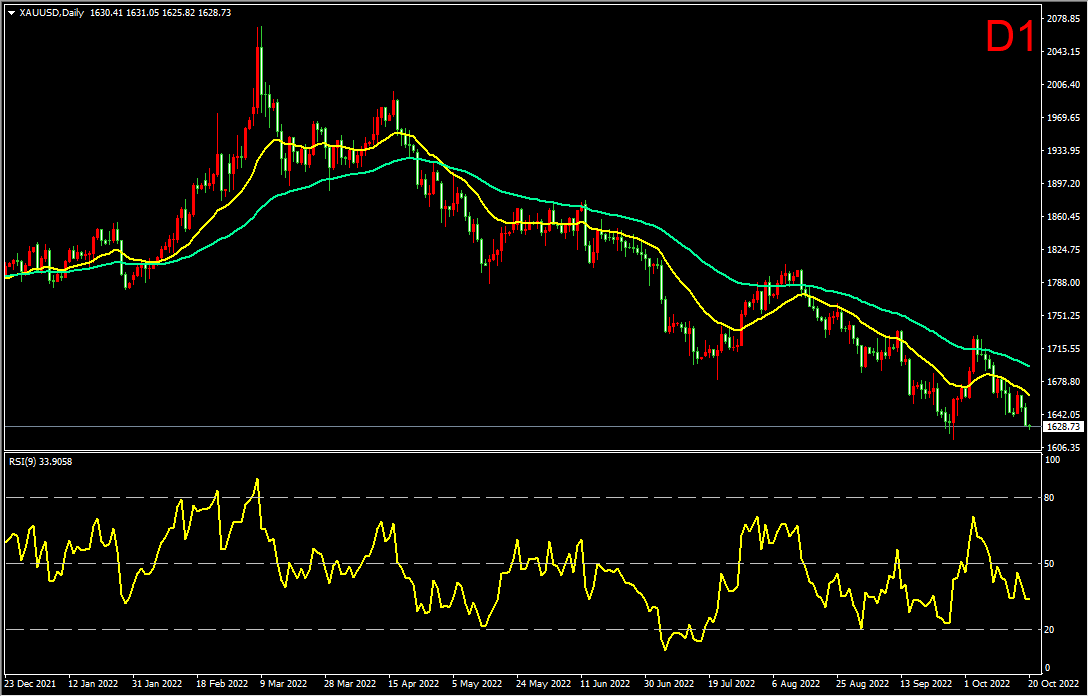Click the 24 May 2022 date label
1089x697 pixels.
544,684
